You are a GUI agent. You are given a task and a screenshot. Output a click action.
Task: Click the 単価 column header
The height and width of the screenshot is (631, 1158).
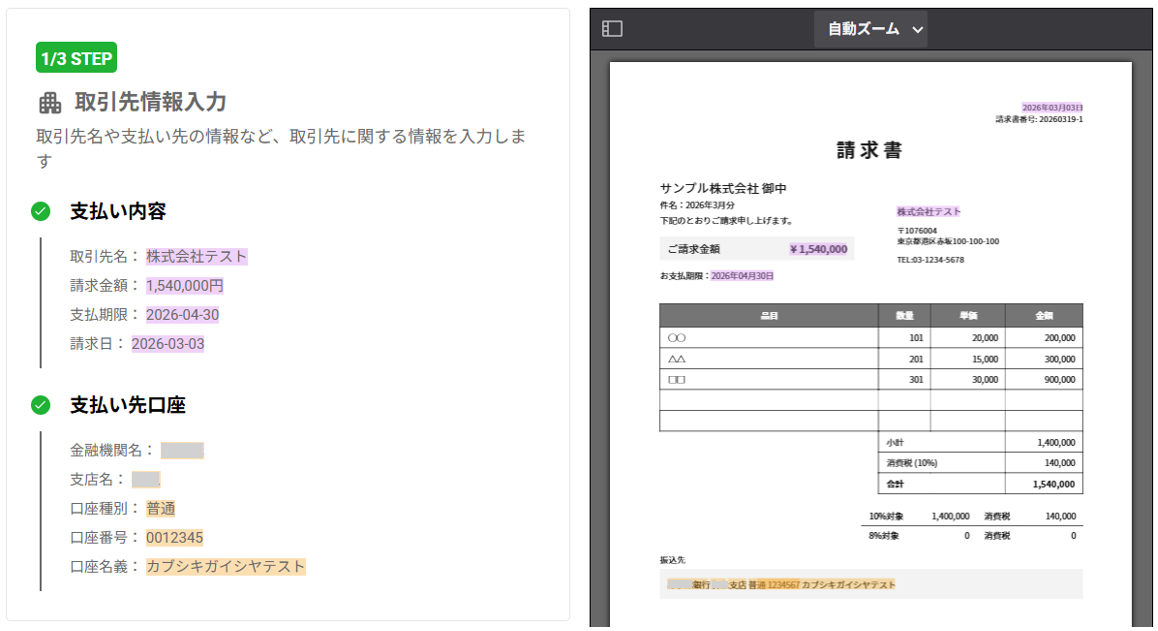968,316
